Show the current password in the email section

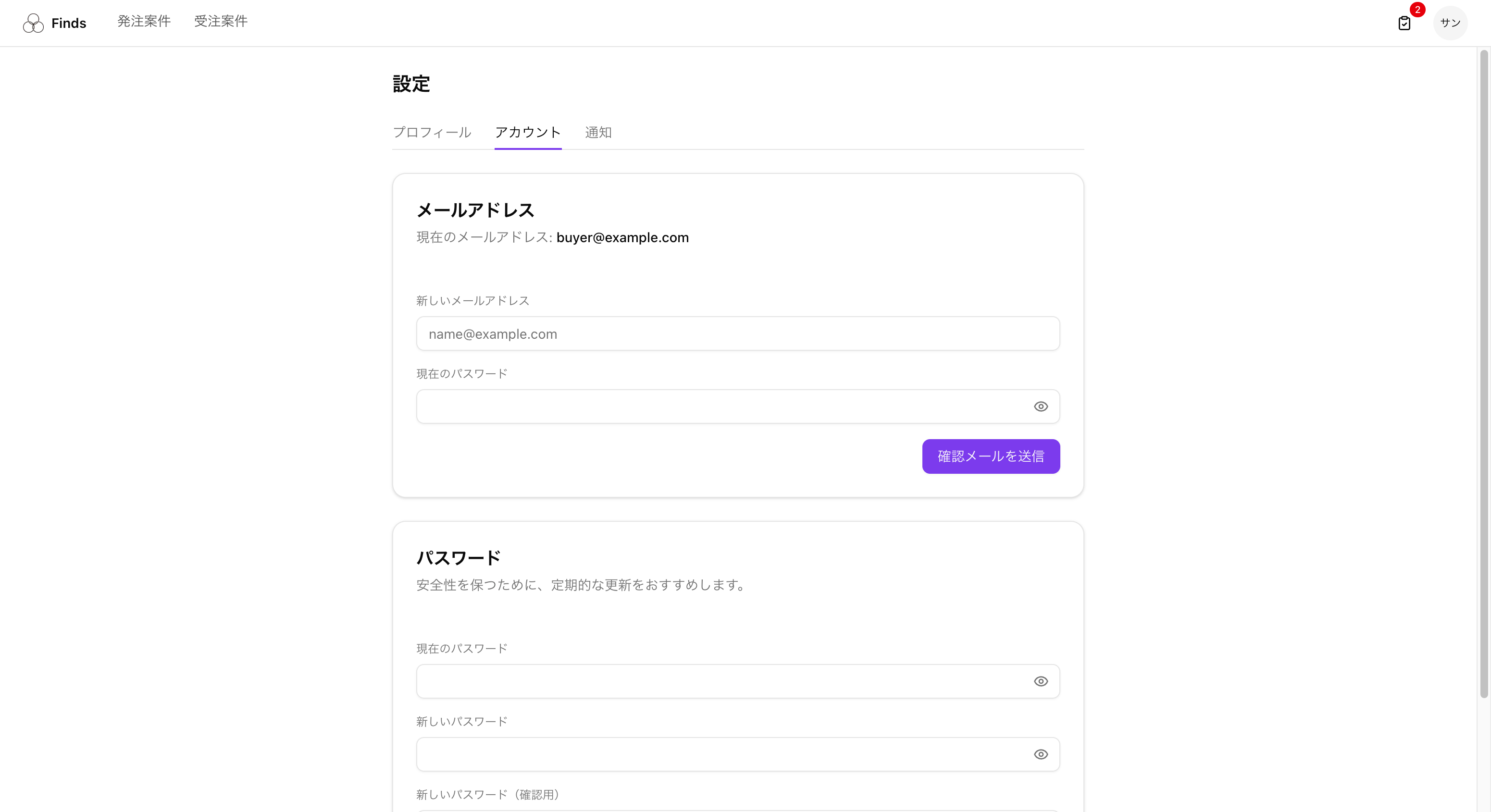tap(1041, 406)
